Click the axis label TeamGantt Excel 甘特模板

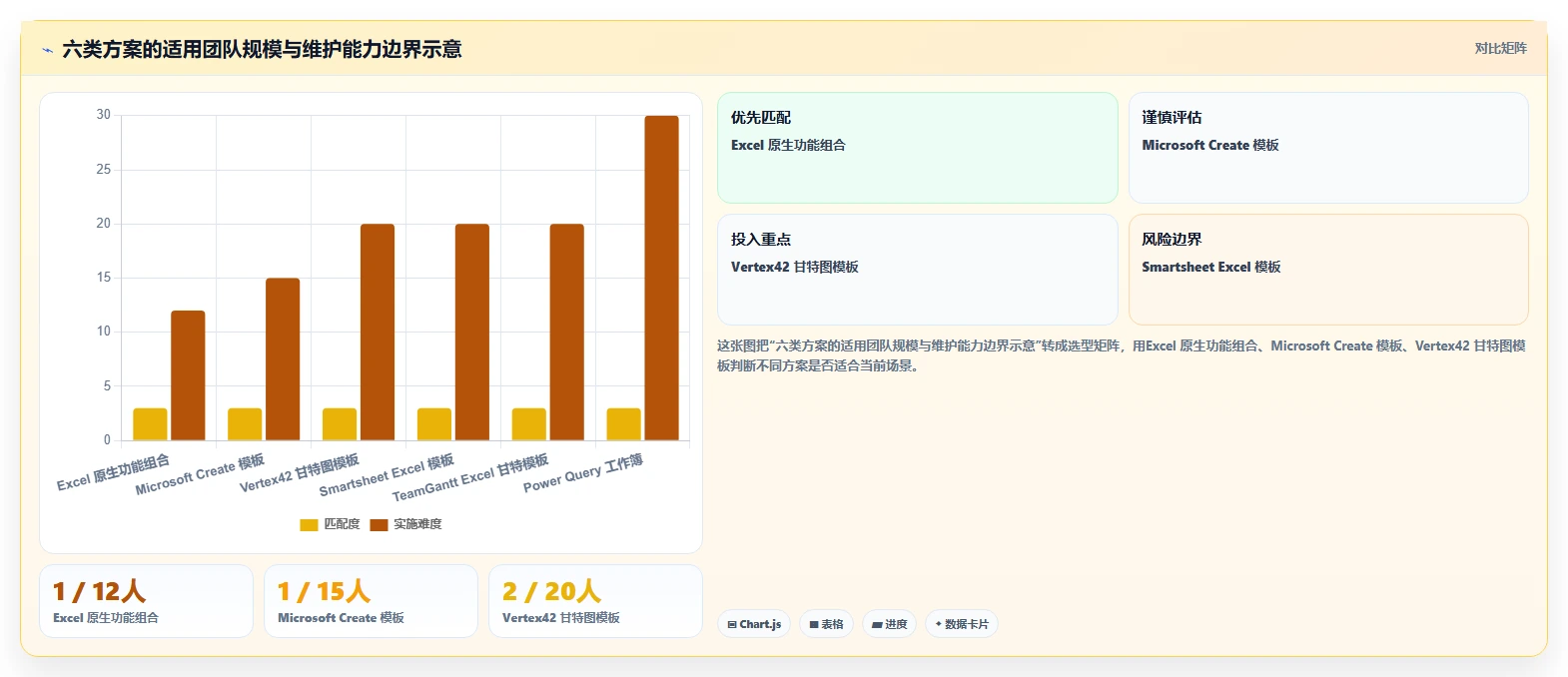tap(470, 477)
